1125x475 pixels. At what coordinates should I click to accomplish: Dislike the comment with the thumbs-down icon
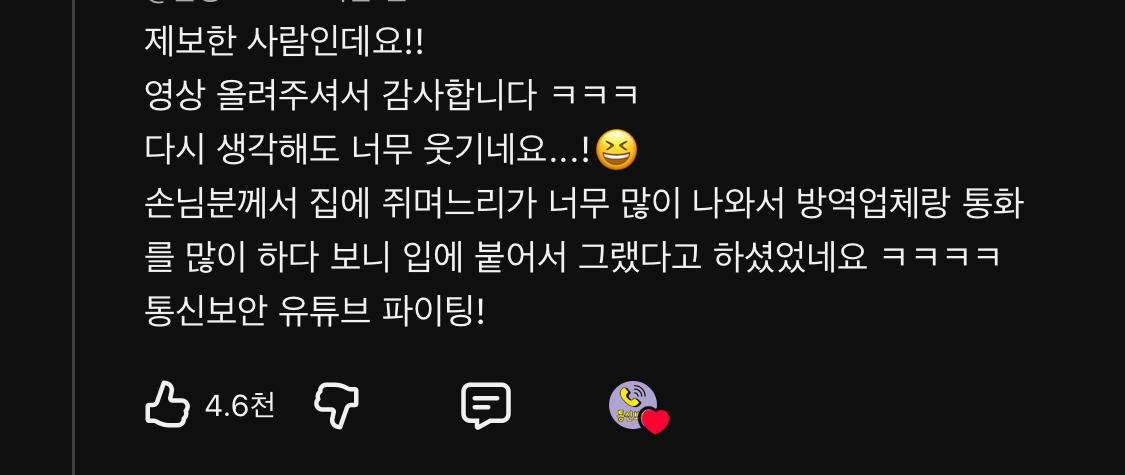[336, 405]
